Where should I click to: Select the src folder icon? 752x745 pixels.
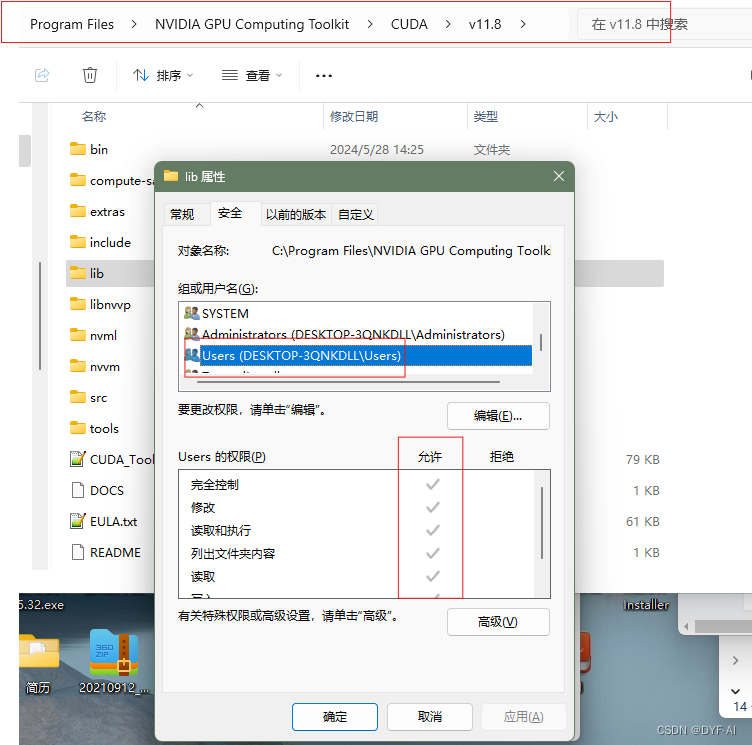pyautogui.click(x=78, y=397)
